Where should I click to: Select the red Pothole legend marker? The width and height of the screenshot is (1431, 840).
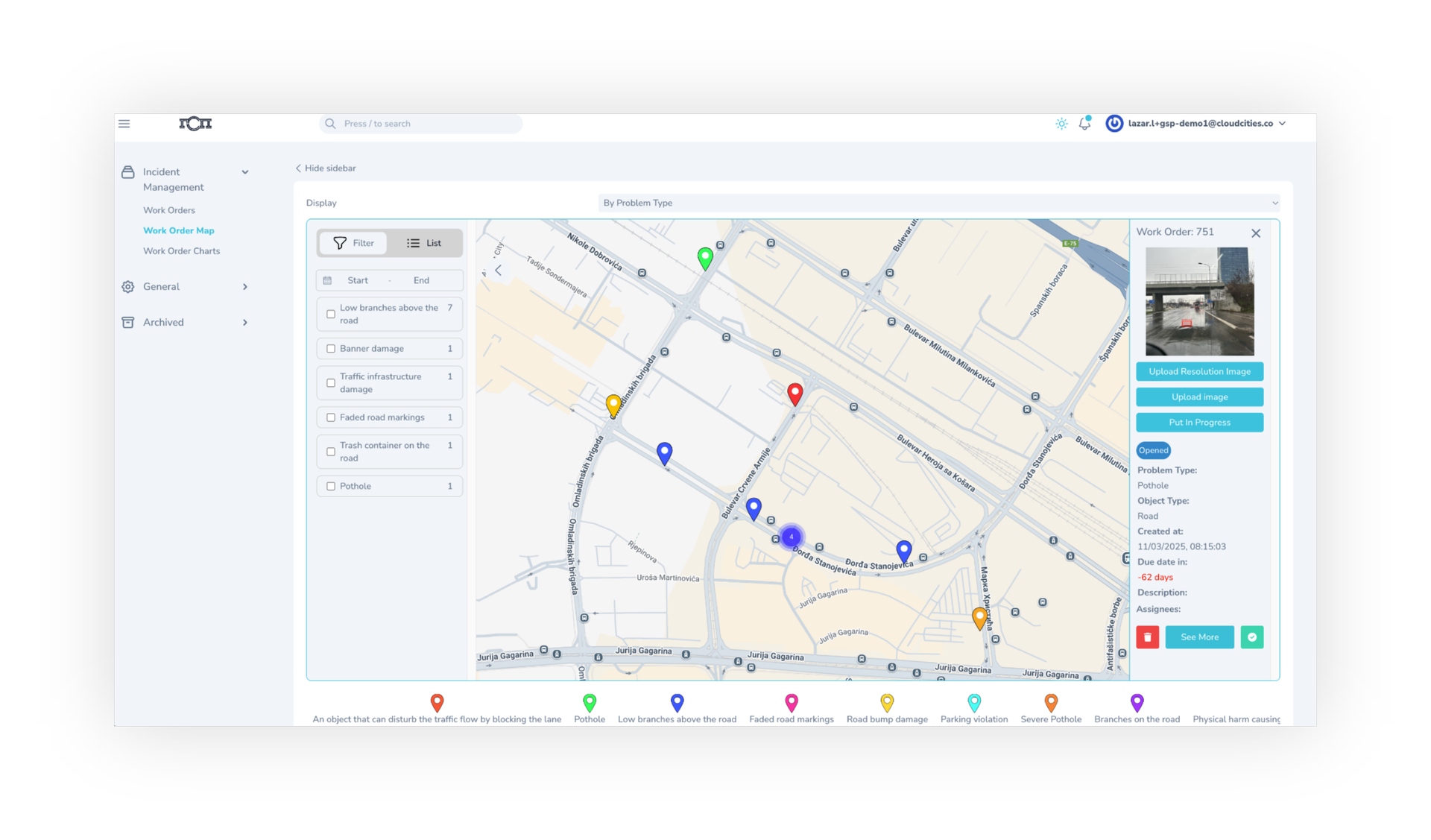589,701
